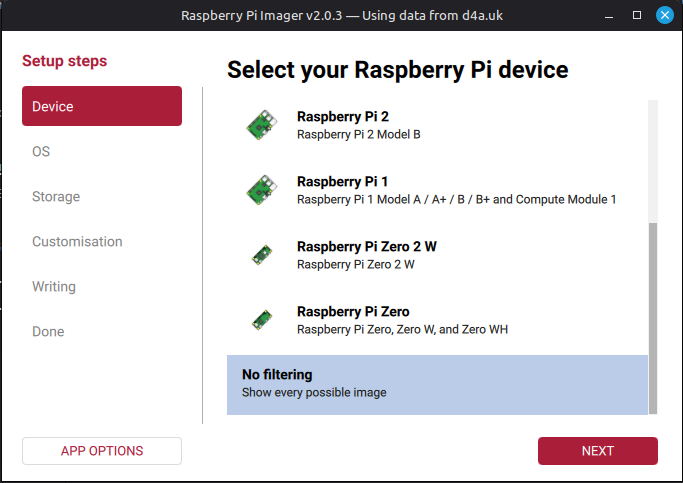Viewport: 683px width, 483px height.
Task: Jump to the Writing step
Action: coord(54,287)
